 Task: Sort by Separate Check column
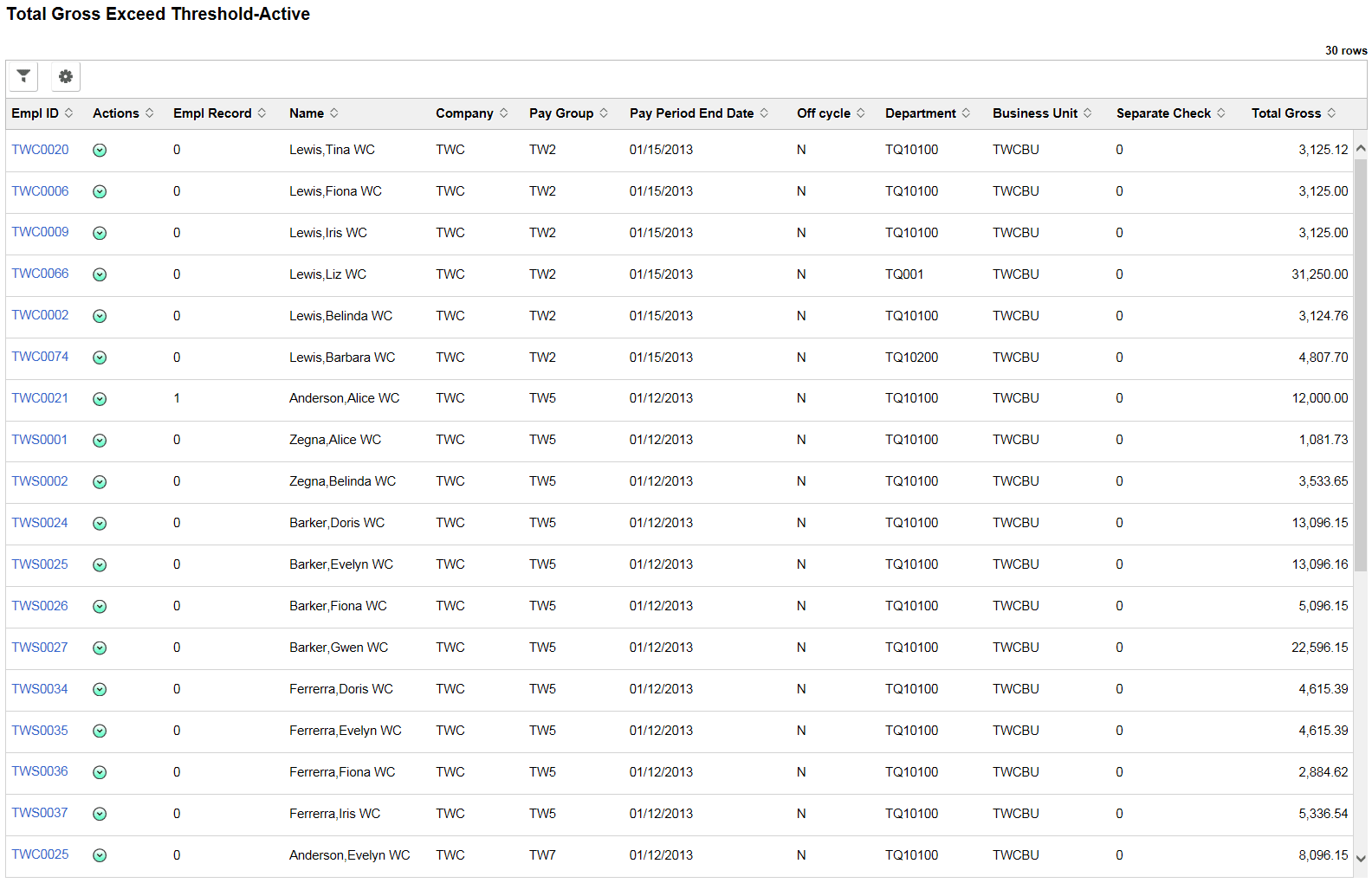point(1170,113)
